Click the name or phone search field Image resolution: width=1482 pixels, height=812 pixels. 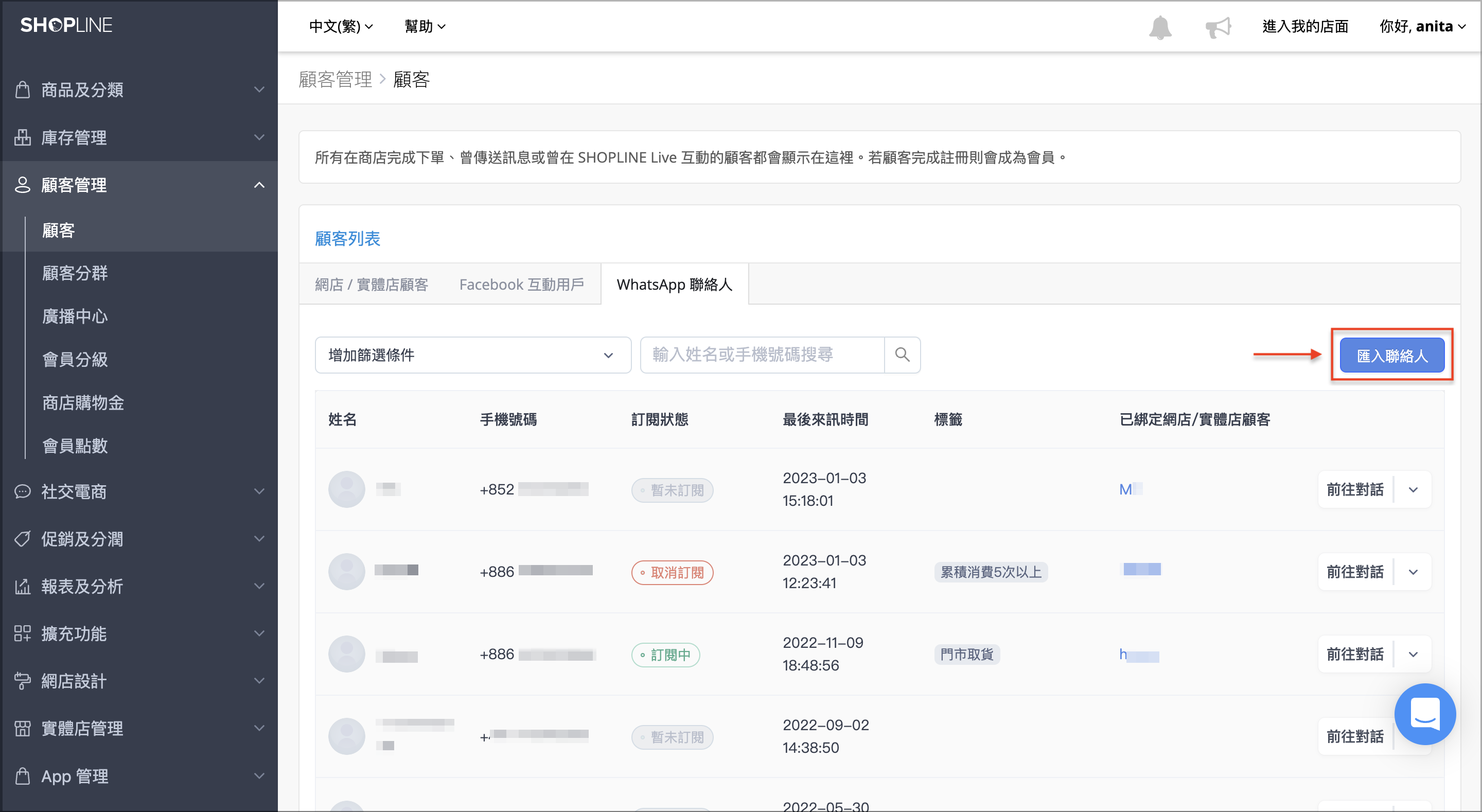click(762, 355)
